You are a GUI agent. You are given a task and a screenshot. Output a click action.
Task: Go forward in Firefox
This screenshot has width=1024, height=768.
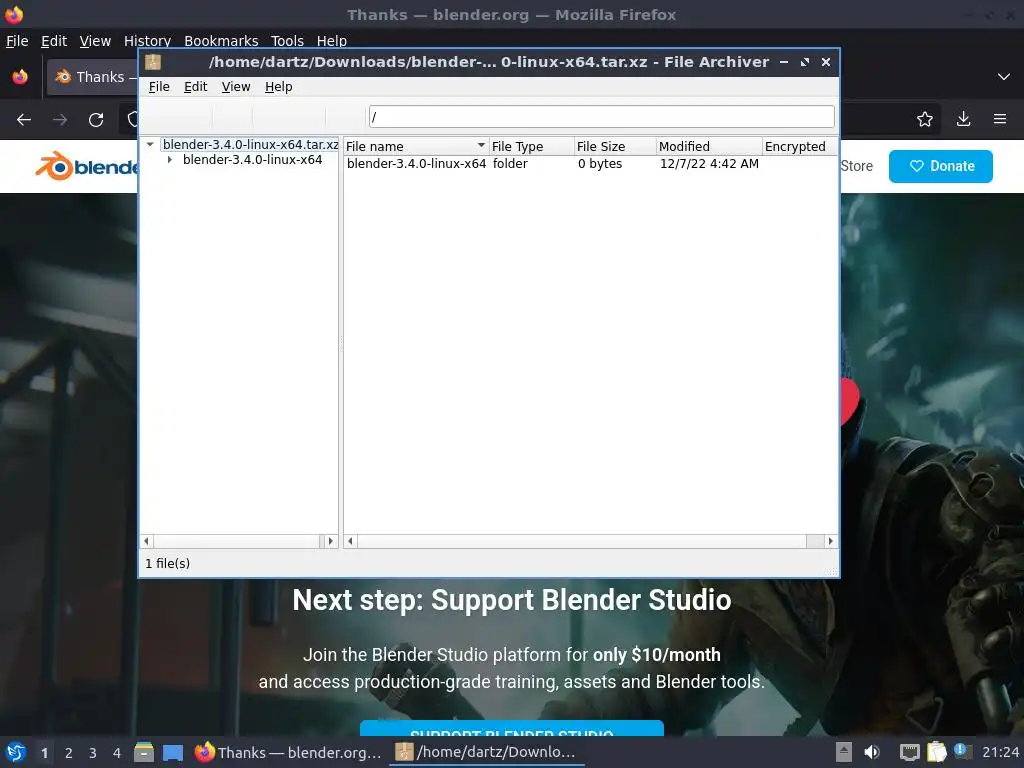(59, 120)
